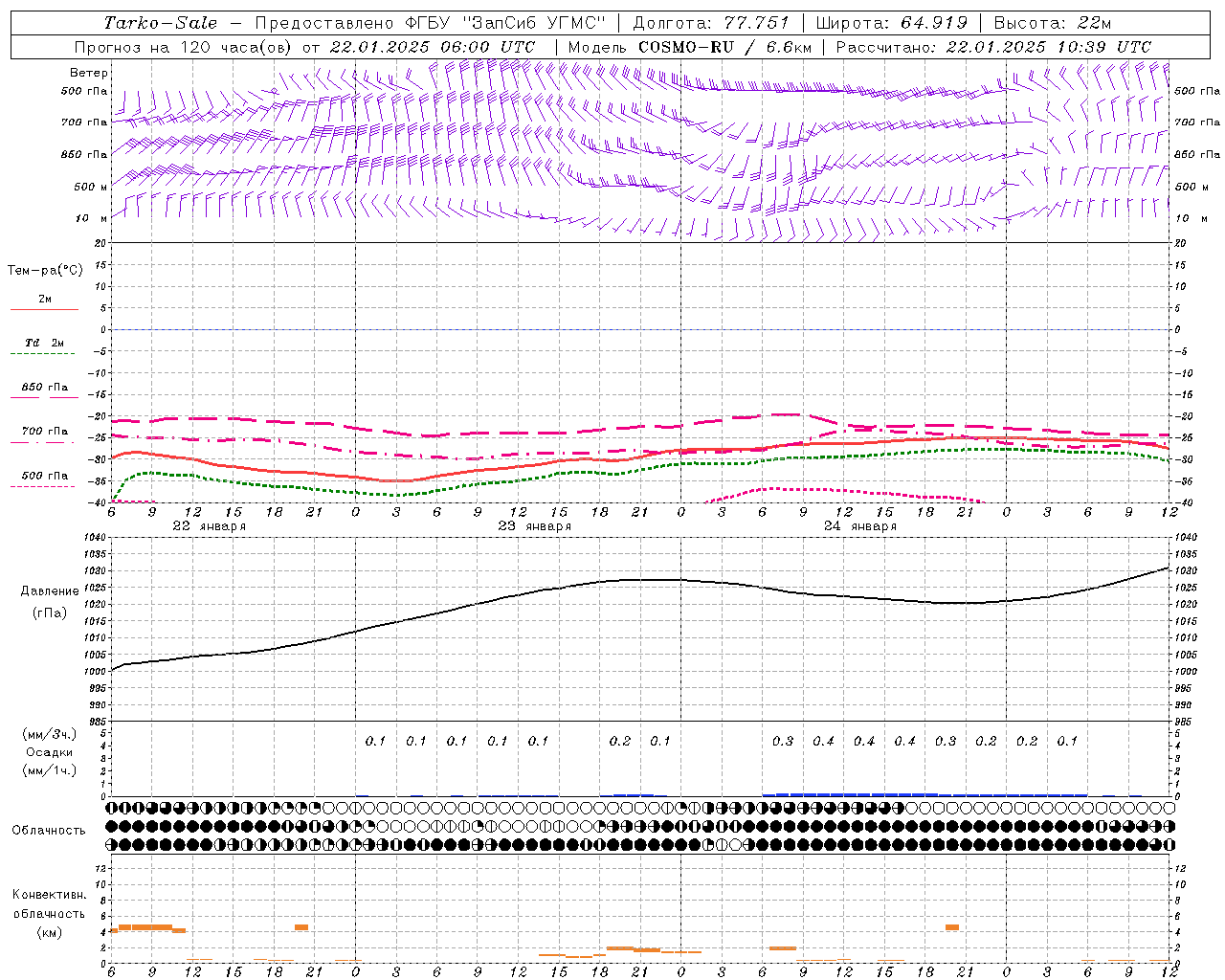Click the "22 января" date label
Viewport: 1225px width, 980px height.
209,526
